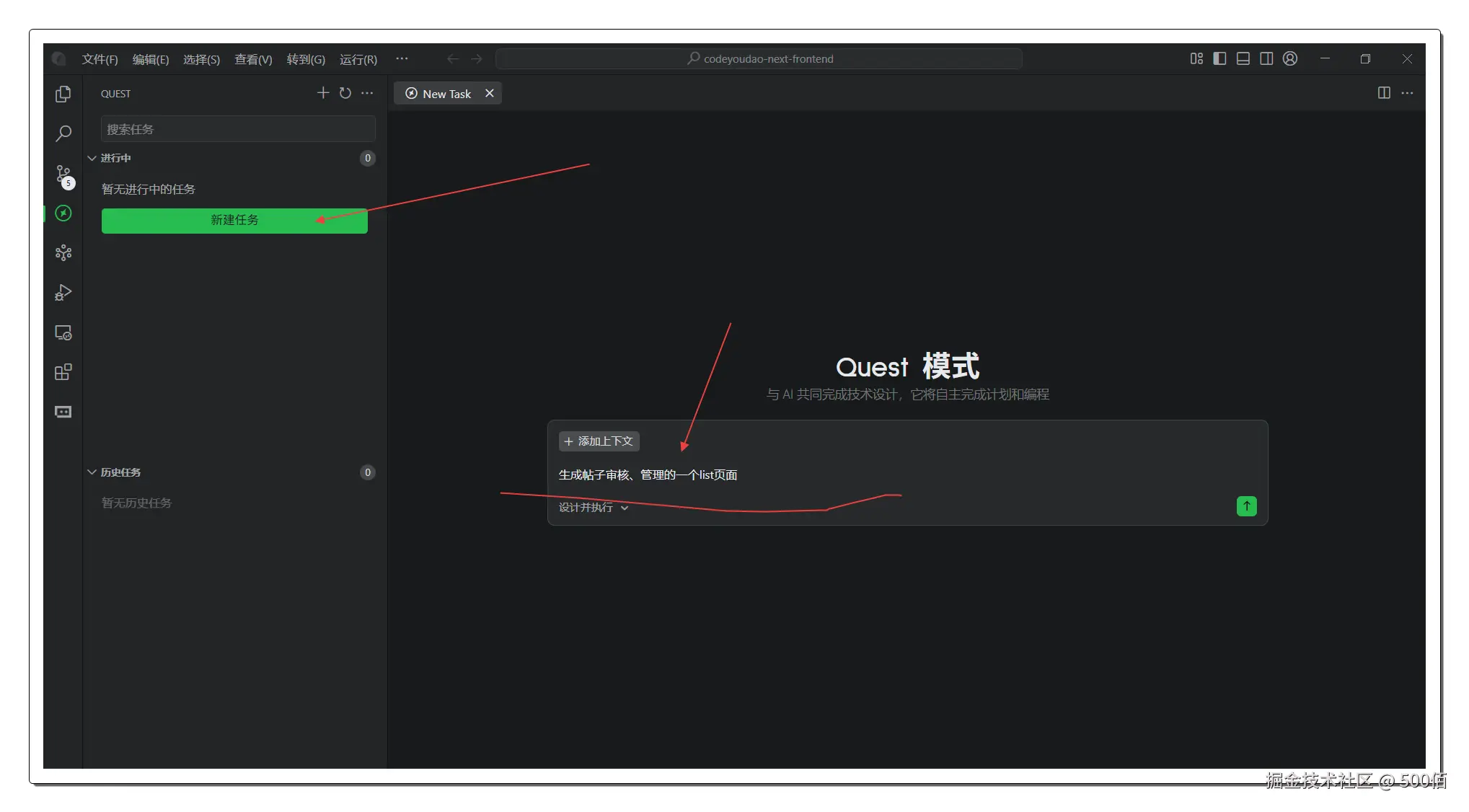The width and height of the screenshot is (1469, 812).
Task: Open the Explorer files icon in activity bar
Action: tap(63, 94)
